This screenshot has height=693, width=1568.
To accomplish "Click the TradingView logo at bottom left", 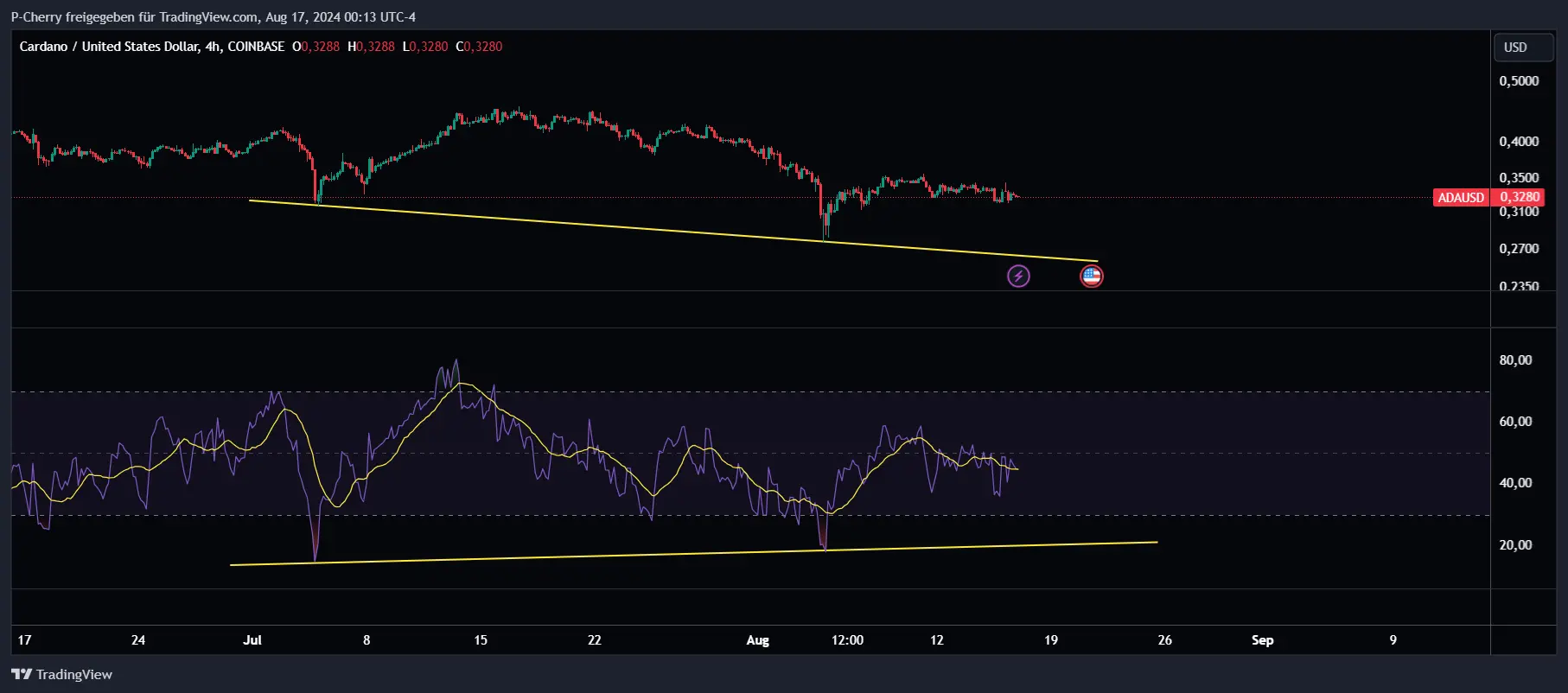I will click(x=61, y=674).
